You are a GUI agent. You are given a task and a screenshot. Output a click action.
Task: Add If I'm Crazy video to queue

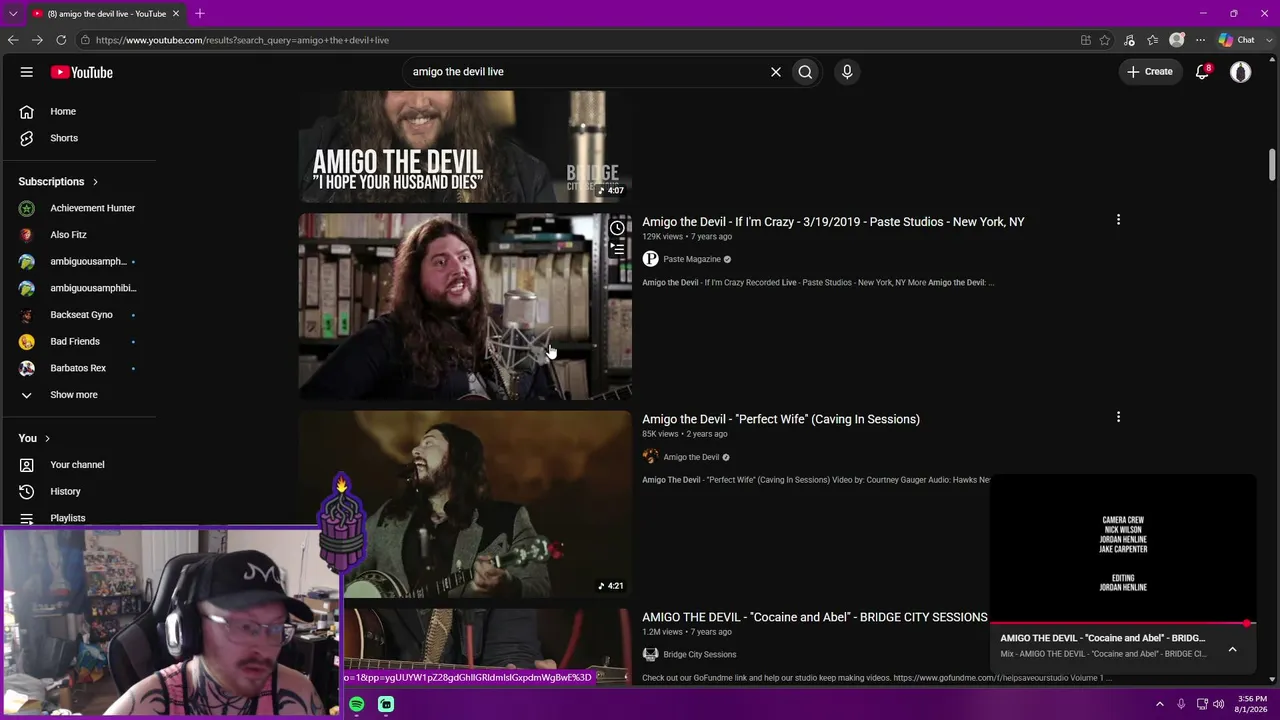pos(618,251)
